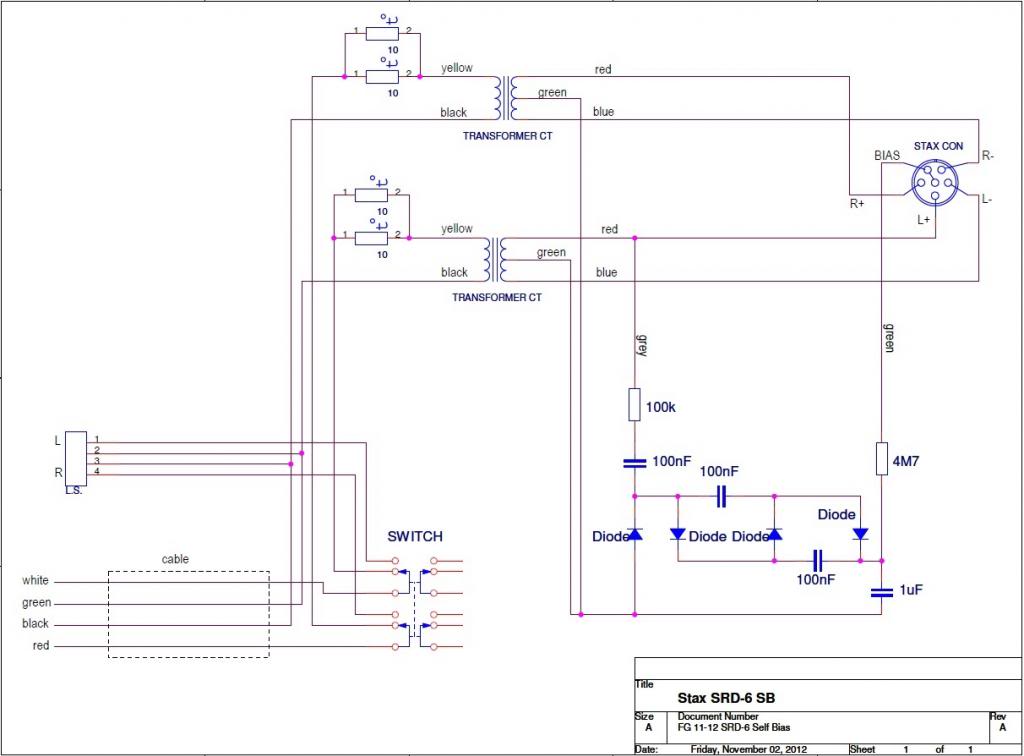Click the "STAX CON" label
The image size is (1024, 756).
(938, 146)
